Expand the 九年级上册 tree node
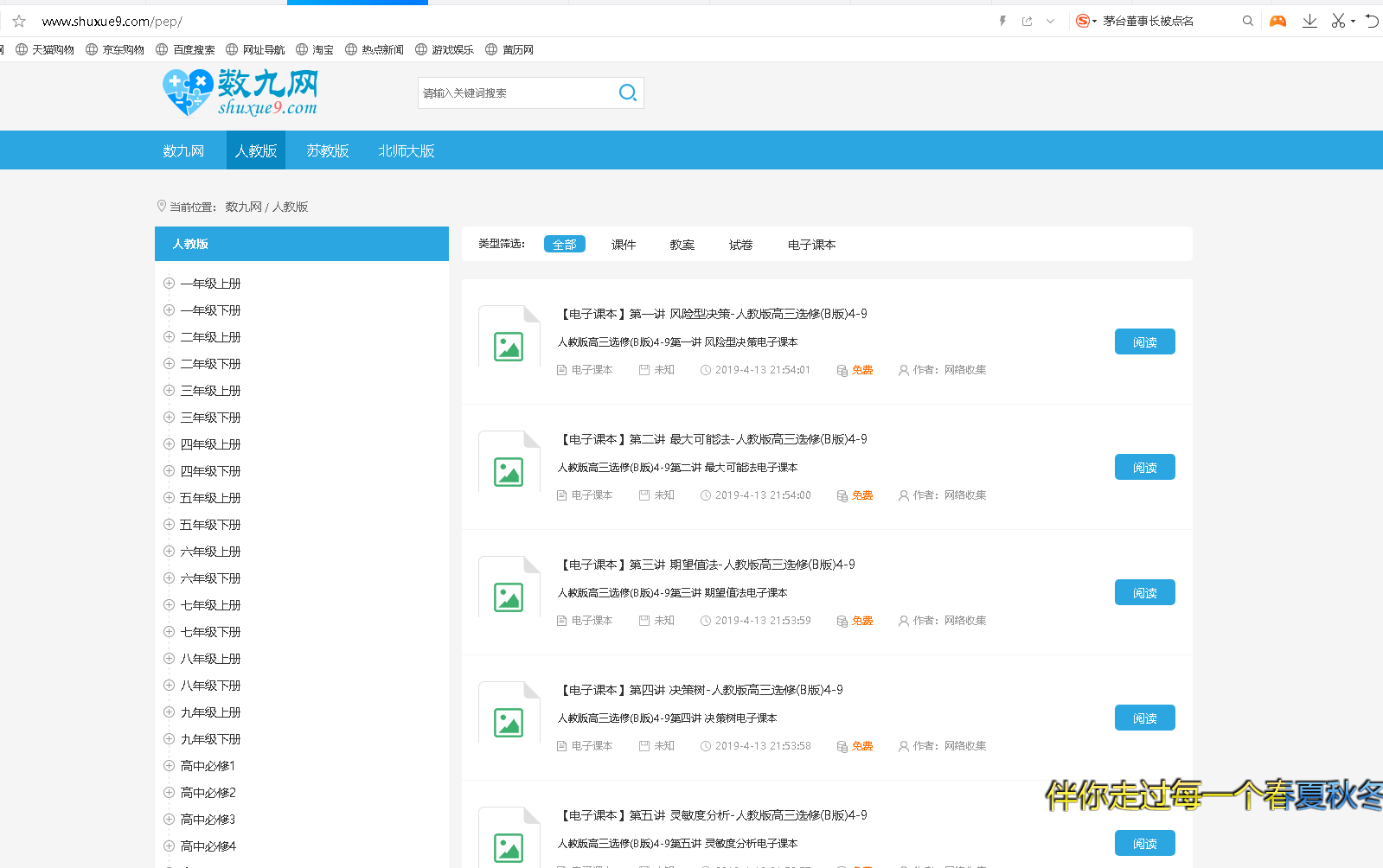 [x=170, y=712]
